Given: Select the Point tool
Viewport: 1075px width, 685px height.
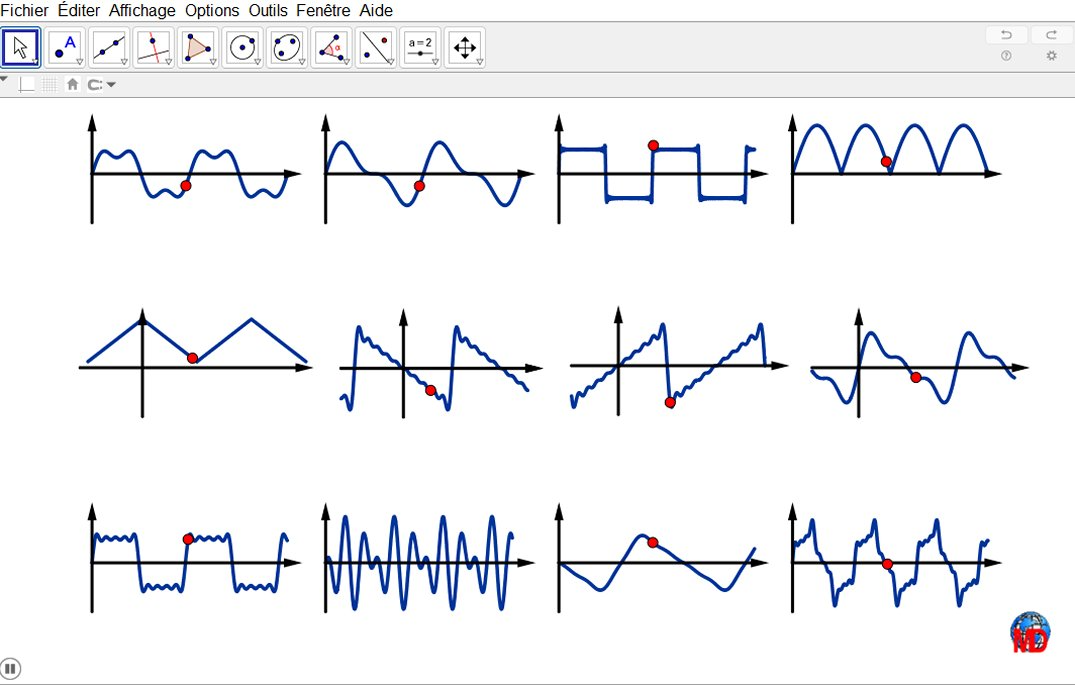Looking at the screenshot, I should pos(65,46).
